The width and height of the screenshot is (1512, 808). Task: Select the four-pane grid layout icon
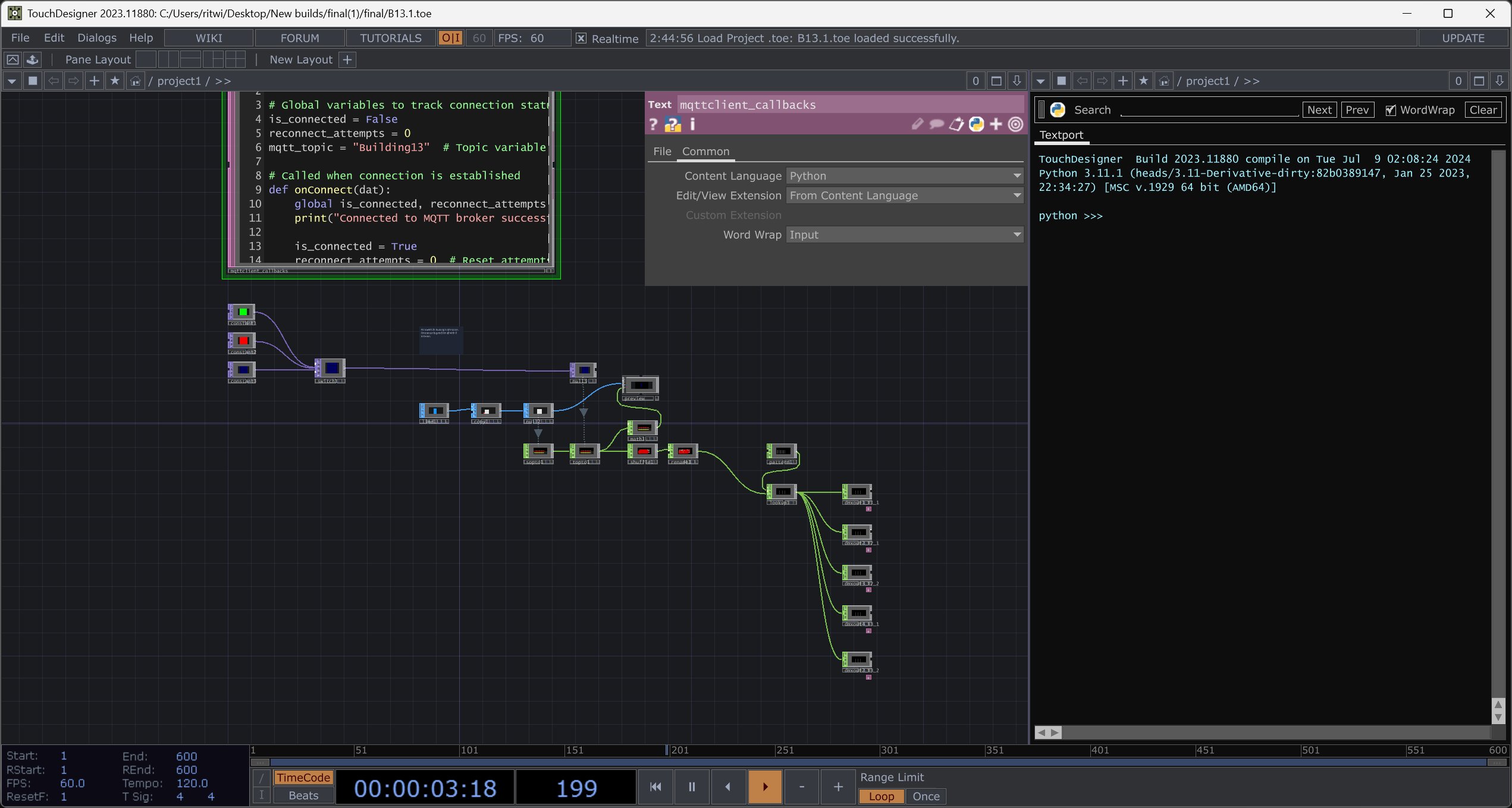[235, 59]
